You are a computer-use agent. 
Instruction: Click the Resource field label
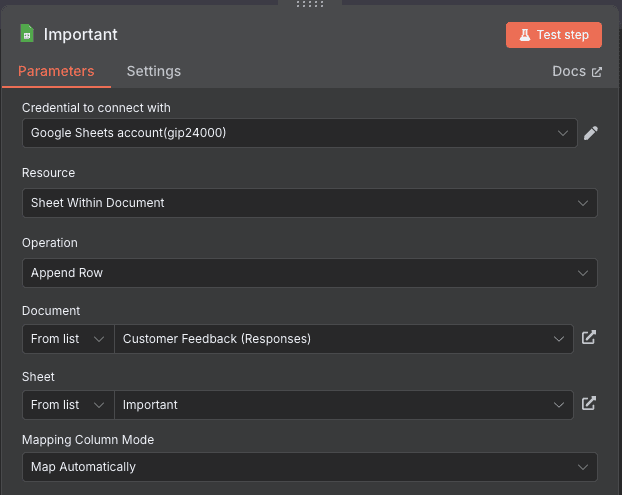pos(48,173)
